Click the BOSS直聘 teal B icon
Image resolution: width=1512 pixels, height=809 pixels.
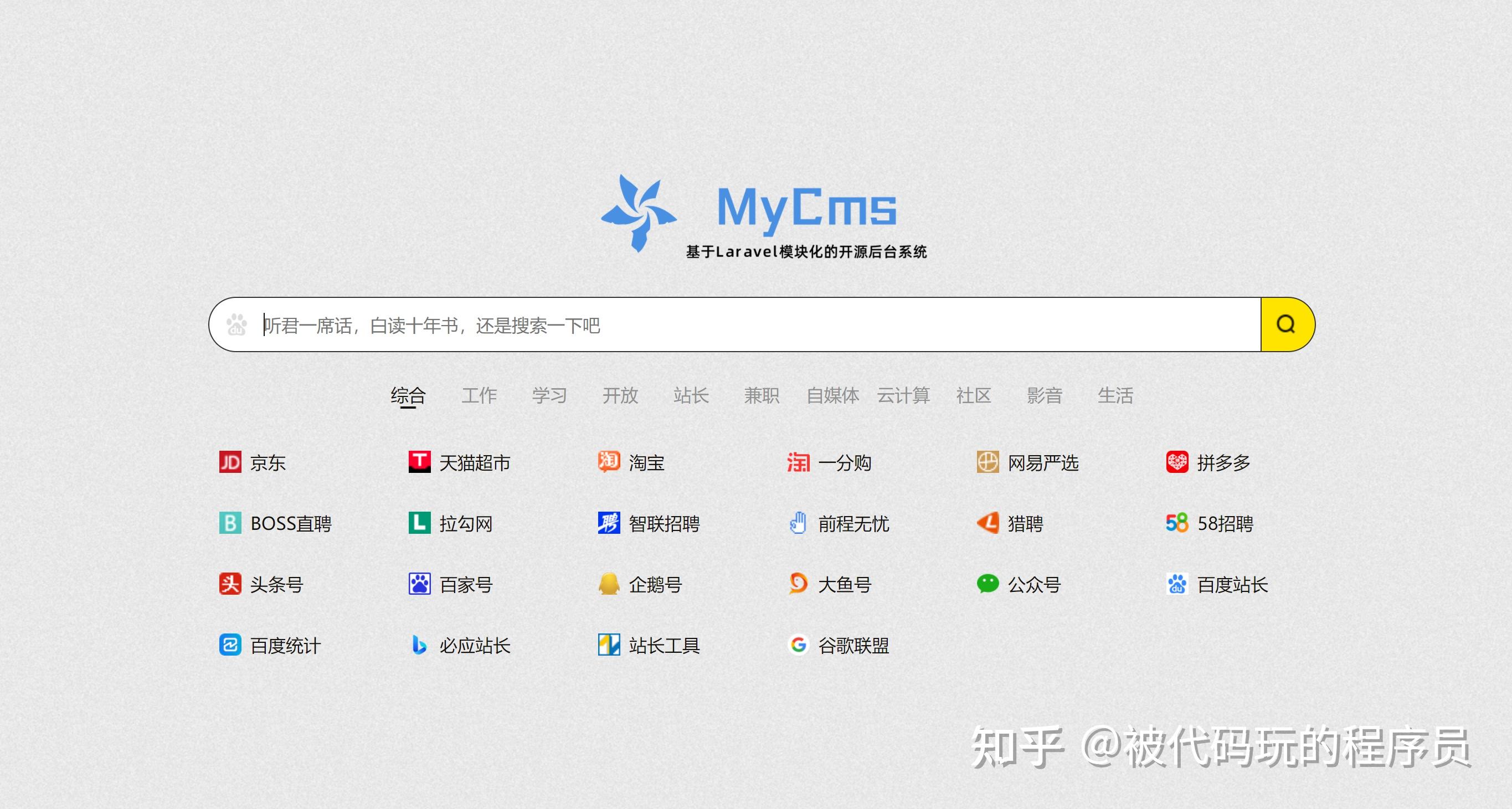pos(230,523)
